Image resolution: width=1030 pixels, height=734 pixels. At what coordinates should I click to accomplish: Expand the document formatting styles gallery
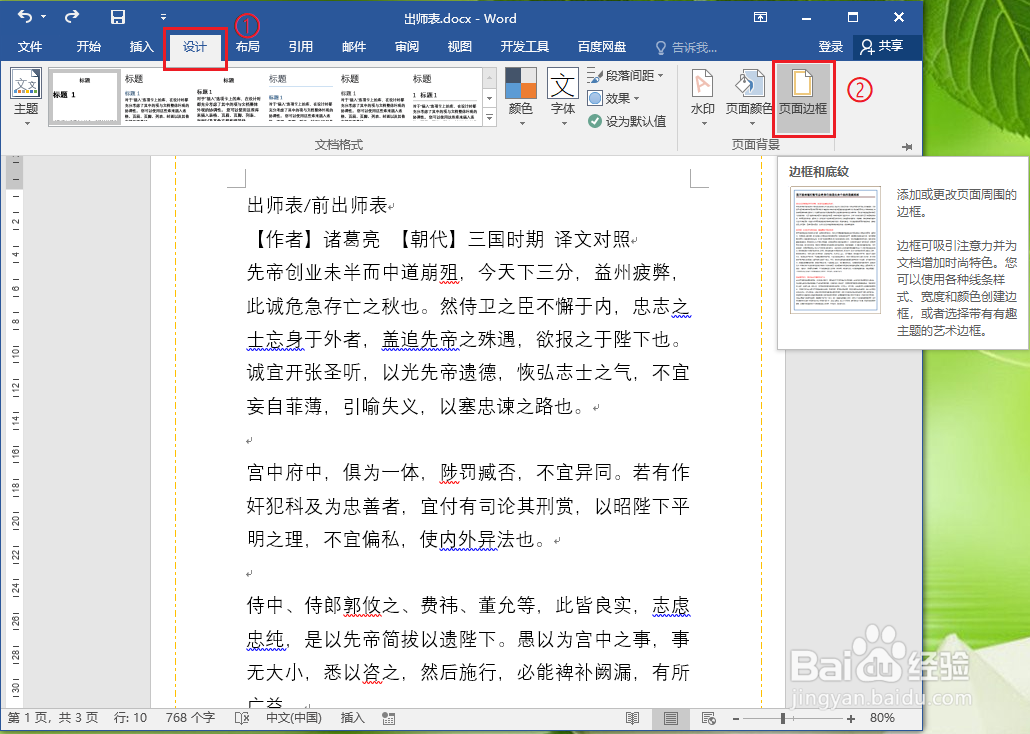coord(489,114)
